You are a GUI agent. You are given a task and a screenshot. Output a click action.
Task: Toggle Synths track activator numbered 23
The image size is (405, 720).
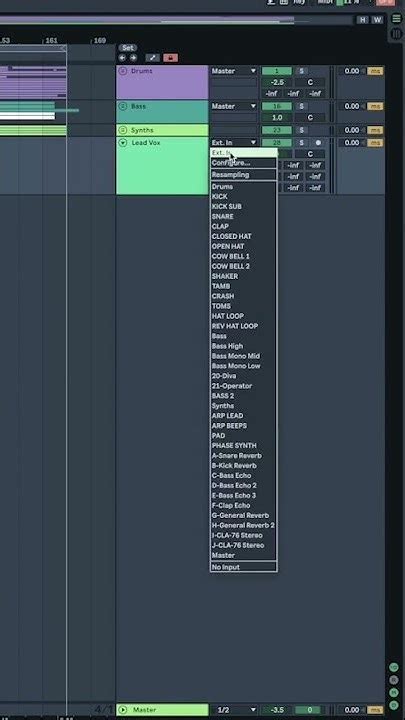tap(276, 130)
